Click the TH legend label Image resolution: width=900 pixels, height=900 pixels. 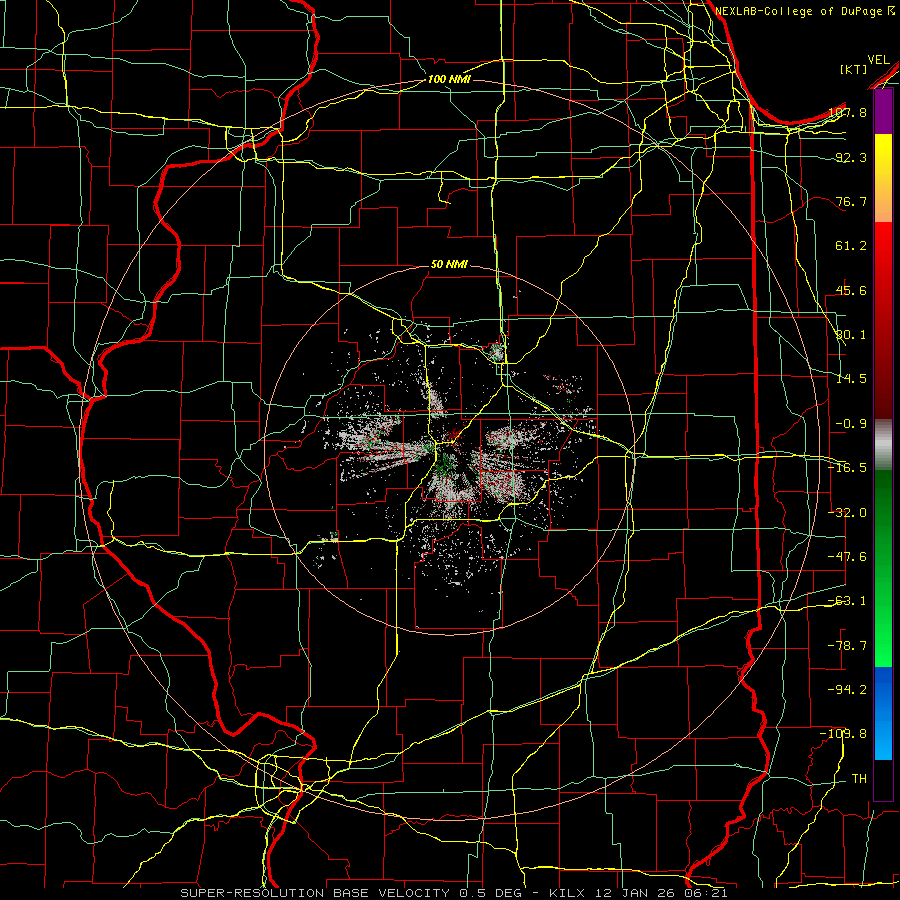pos(859,779)
